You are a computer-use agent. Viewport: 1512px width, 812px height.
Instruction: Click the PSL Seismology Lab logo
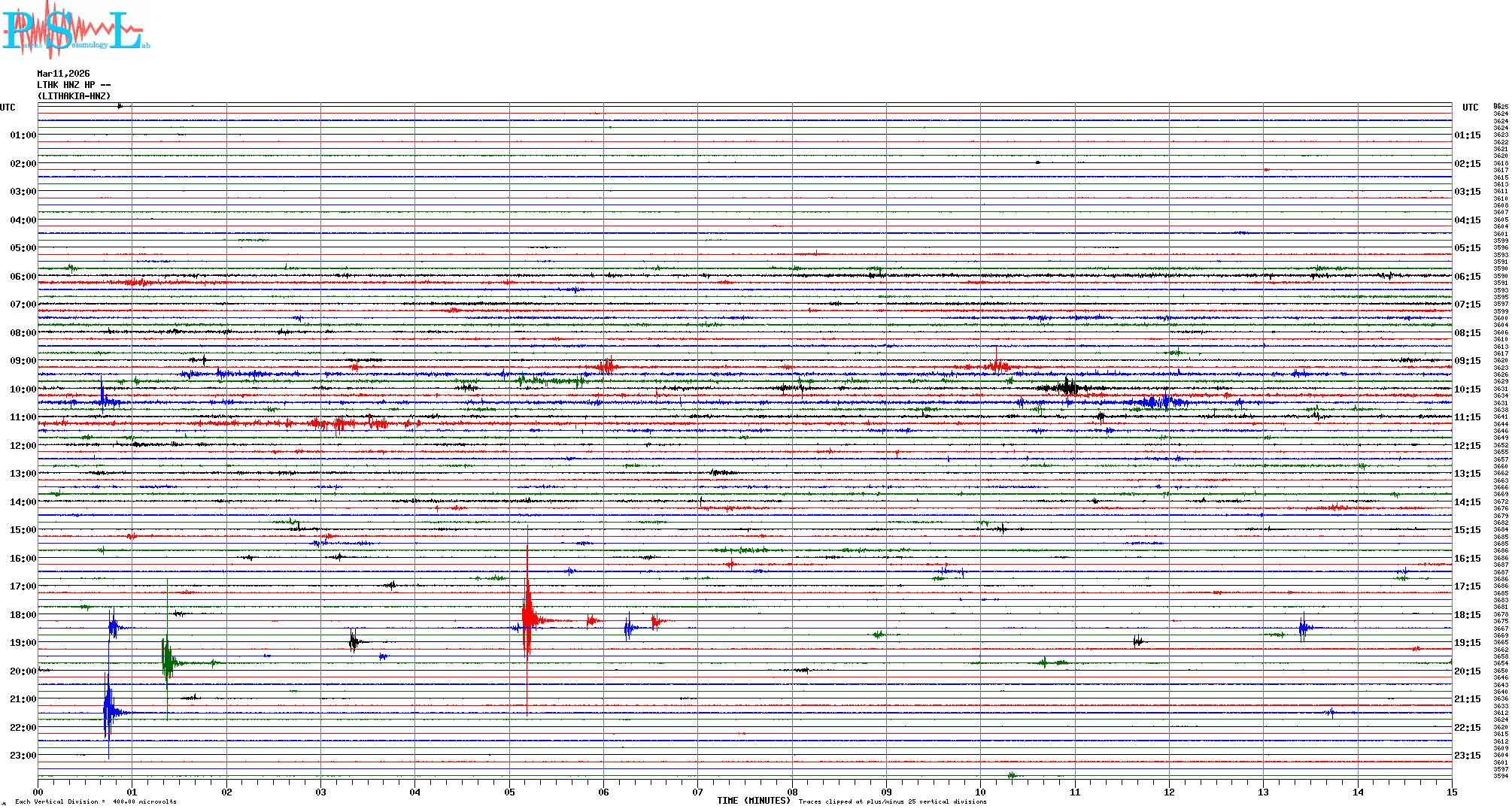(x=75, y=30)
